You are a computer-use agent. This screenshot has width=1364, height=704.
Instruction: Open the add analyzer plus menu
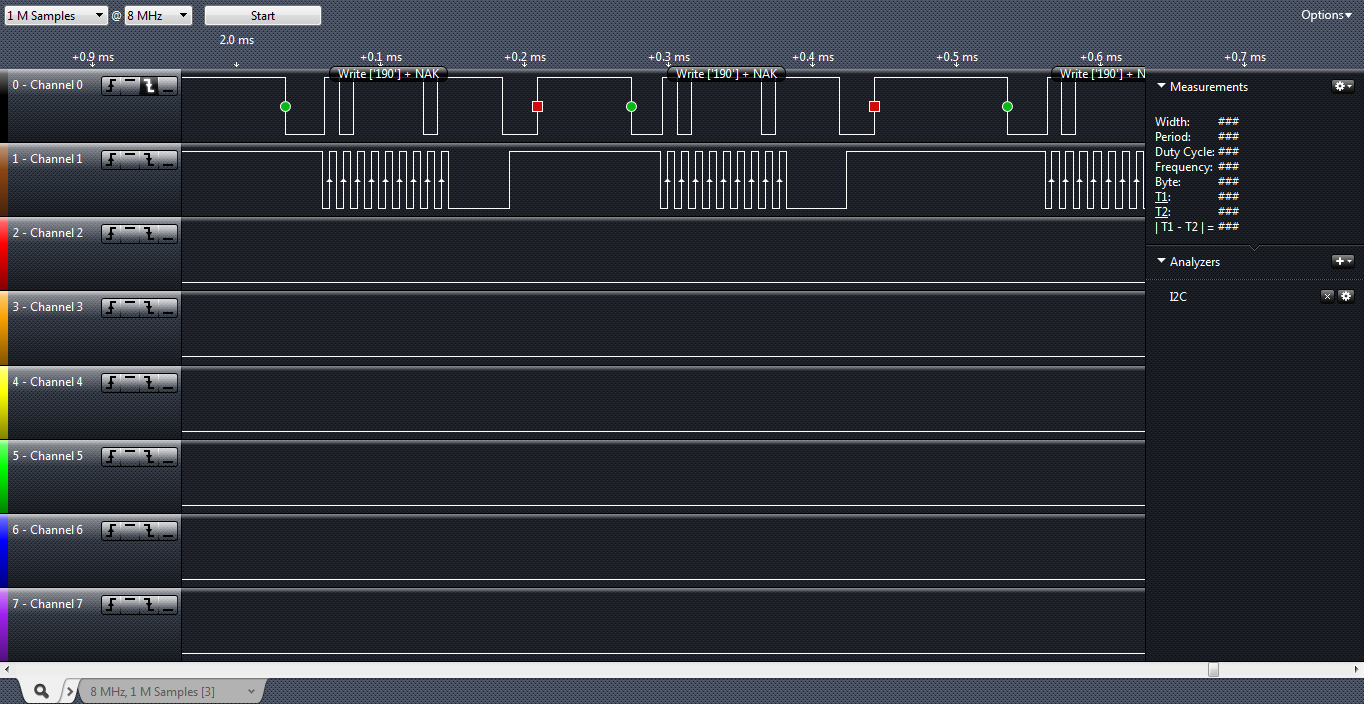point(1342,261)
